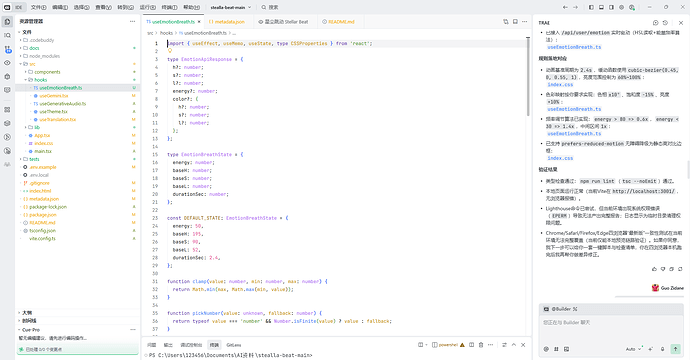Open the editor more actions ellipsis

pos(525,22)
